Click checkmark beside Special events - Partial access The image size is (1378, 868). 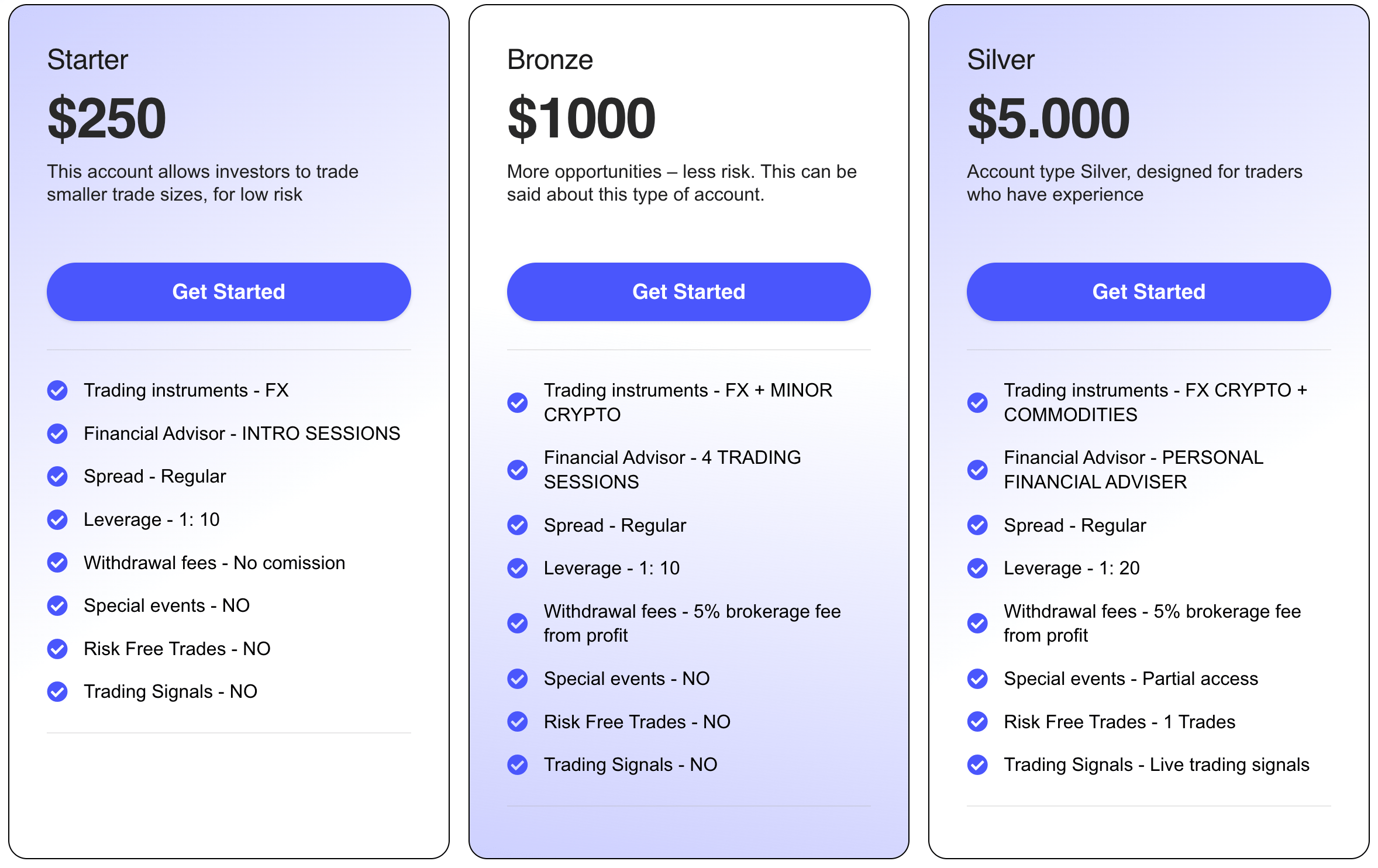(x=977, y=678)
